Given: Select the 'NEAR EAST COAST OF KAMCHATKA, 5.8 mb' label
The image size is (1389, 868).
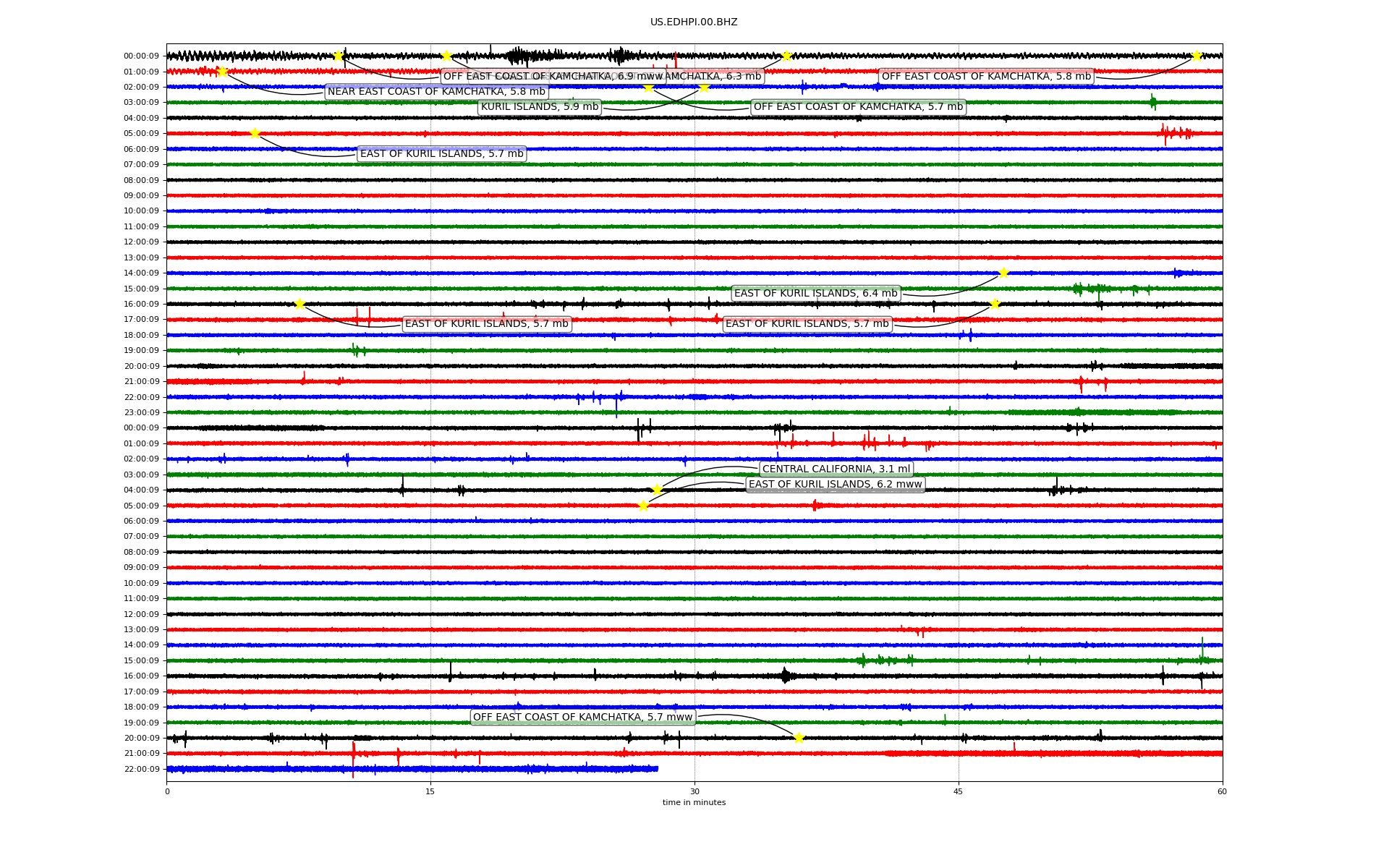Looking at the screenshot, I should (x=436, y=92).
